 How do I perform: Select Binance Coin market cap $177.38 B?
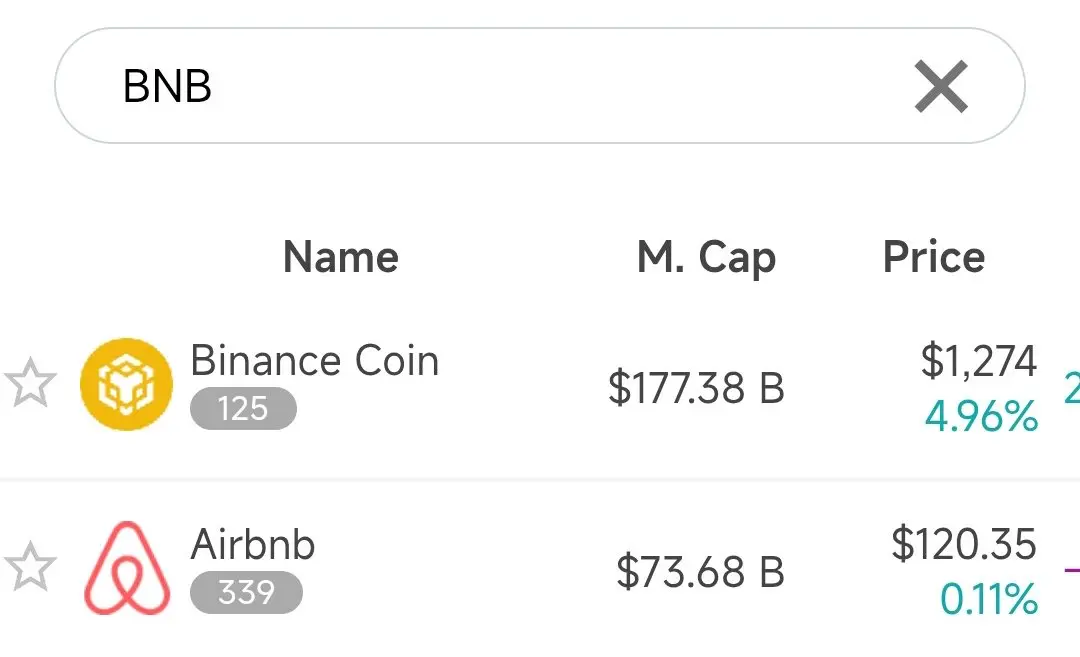[x=696, y=388]
